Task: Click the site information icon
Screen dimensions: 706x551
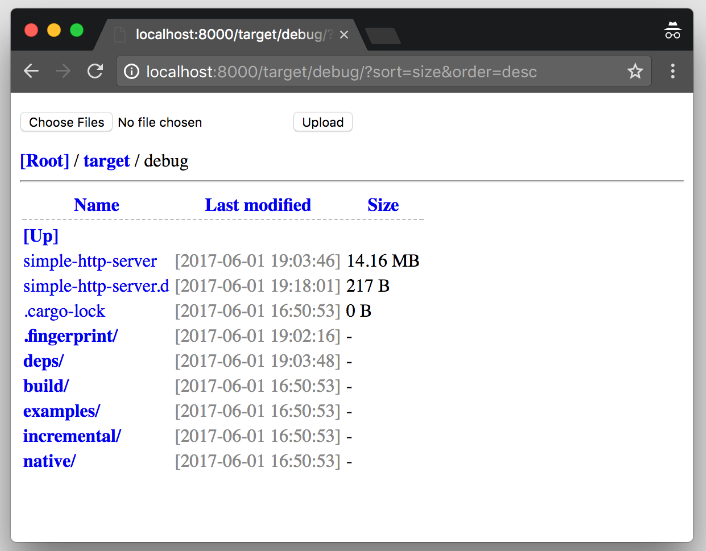Action: (131, 72)
